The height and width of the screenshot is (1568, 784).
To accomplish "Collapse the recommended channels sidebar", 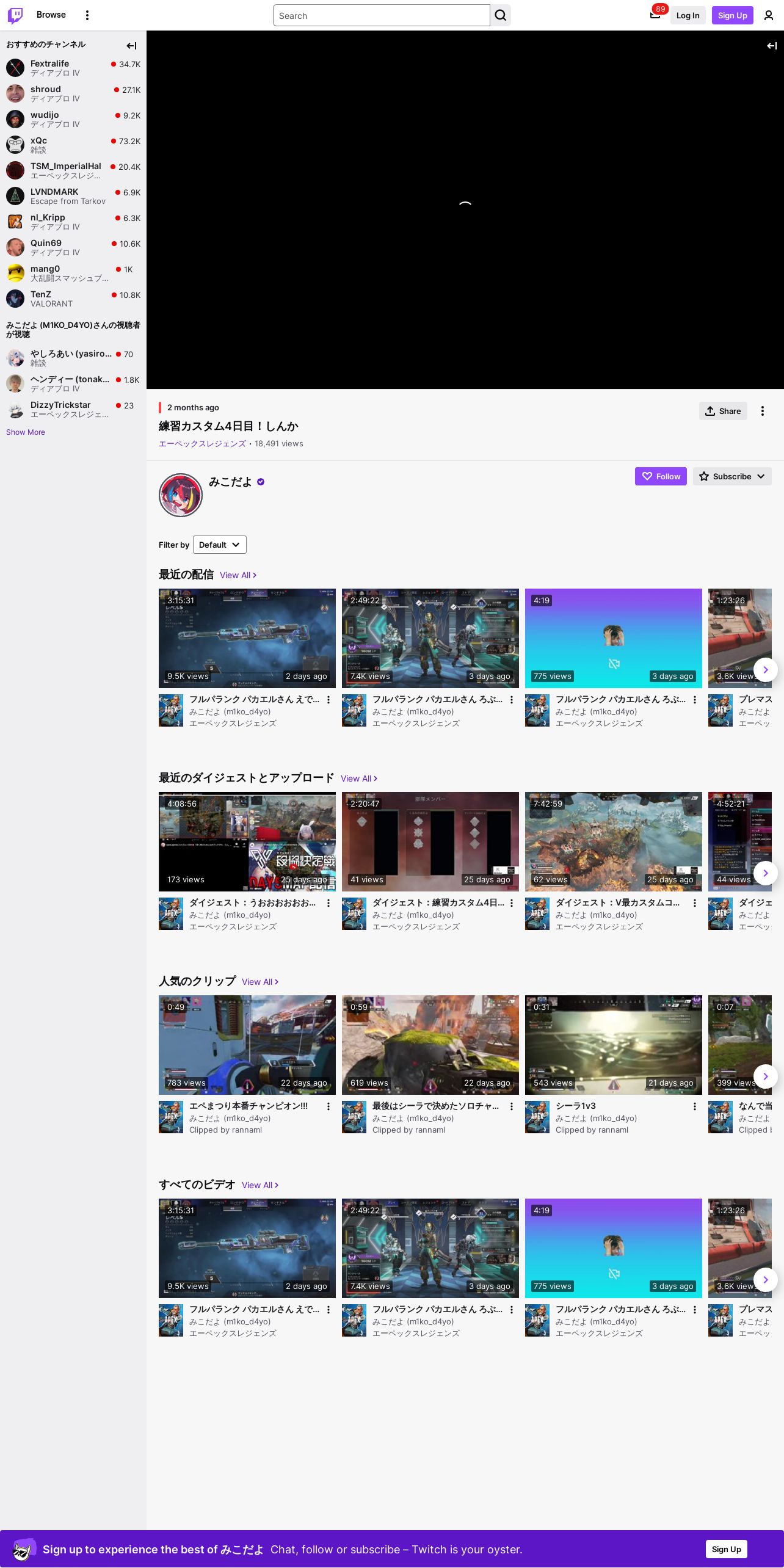I will [x=131, y=46].
